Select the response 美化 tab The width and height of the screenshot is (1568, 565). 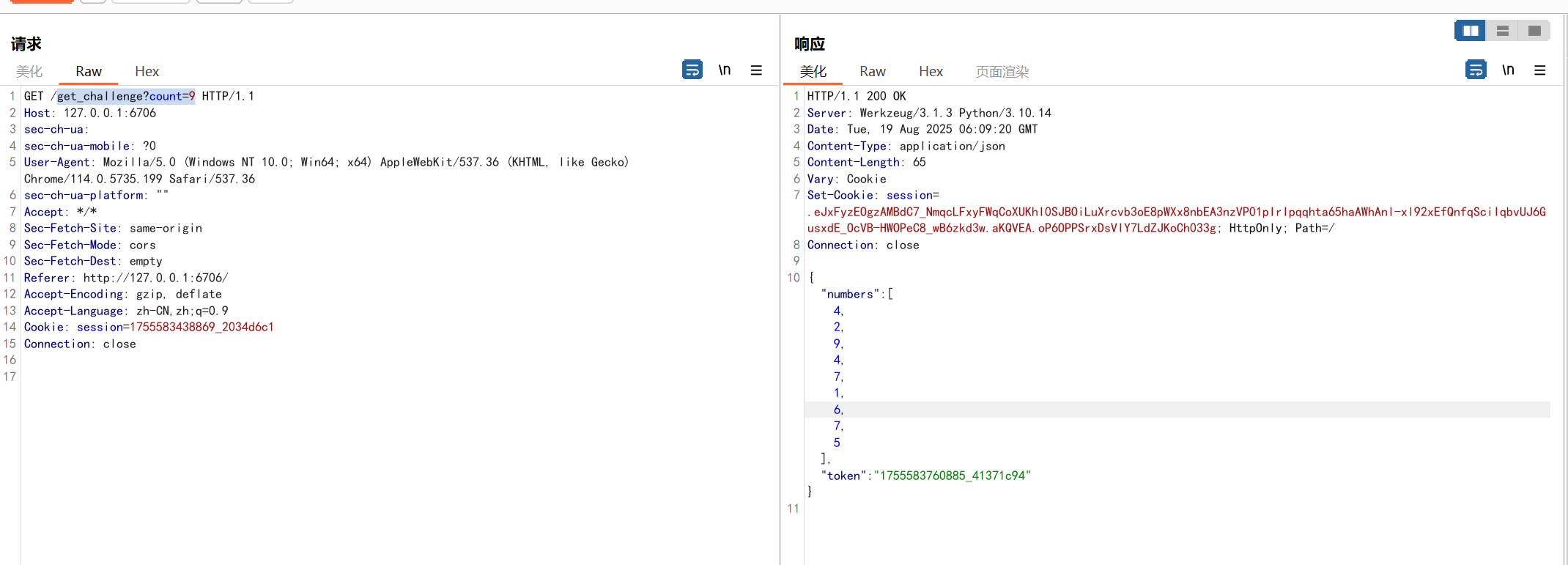point(813,71)
